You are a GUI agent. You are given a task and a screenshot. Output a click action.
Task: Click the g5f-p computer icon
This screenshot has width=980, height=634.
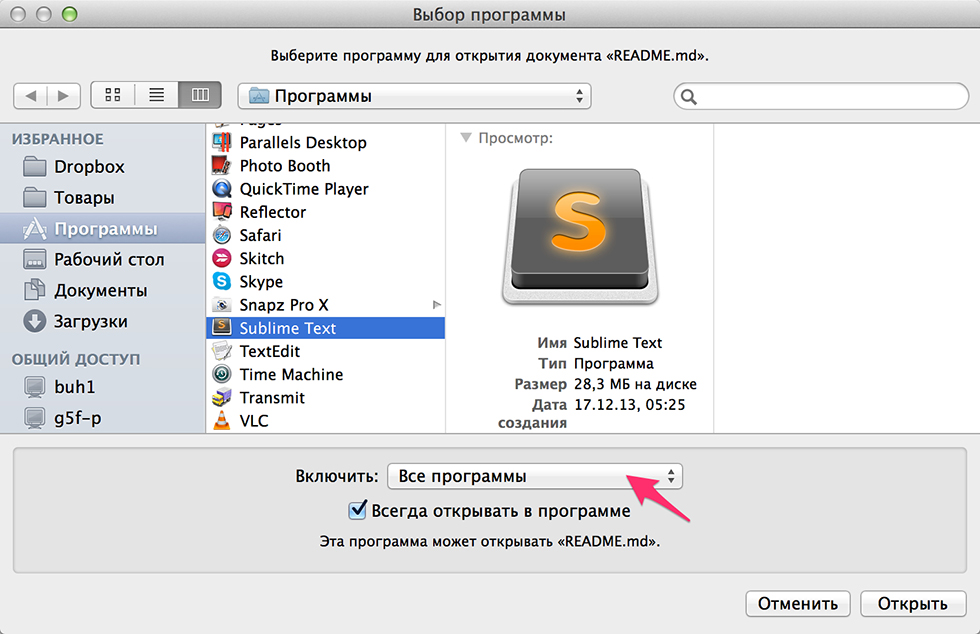tap(34, 418)
